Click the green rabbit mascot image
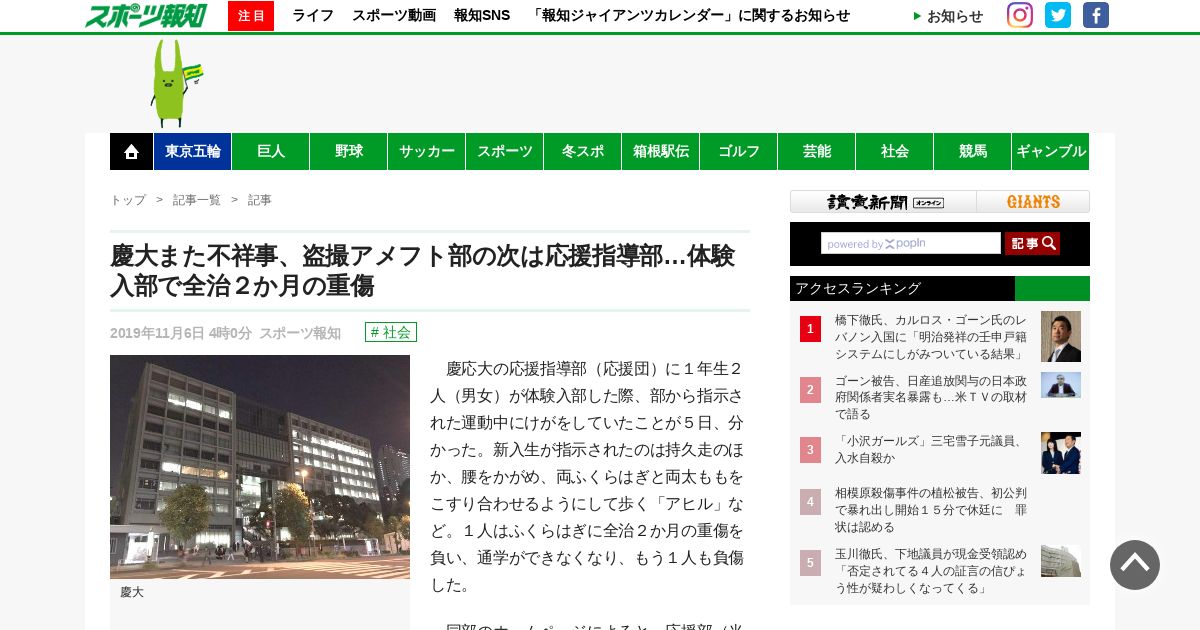Screen dimensions: 1200x630 coord(175,83)
